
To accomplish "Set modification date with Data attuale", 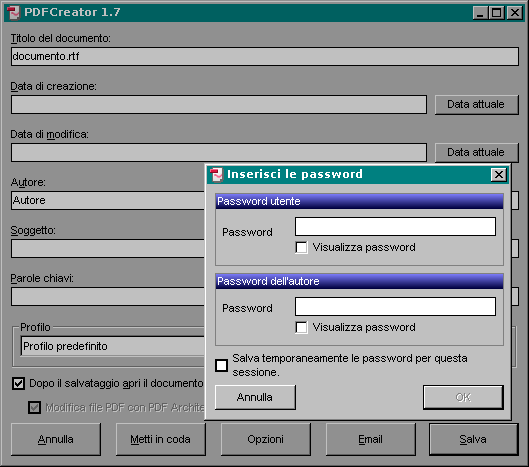I will 476,153.
